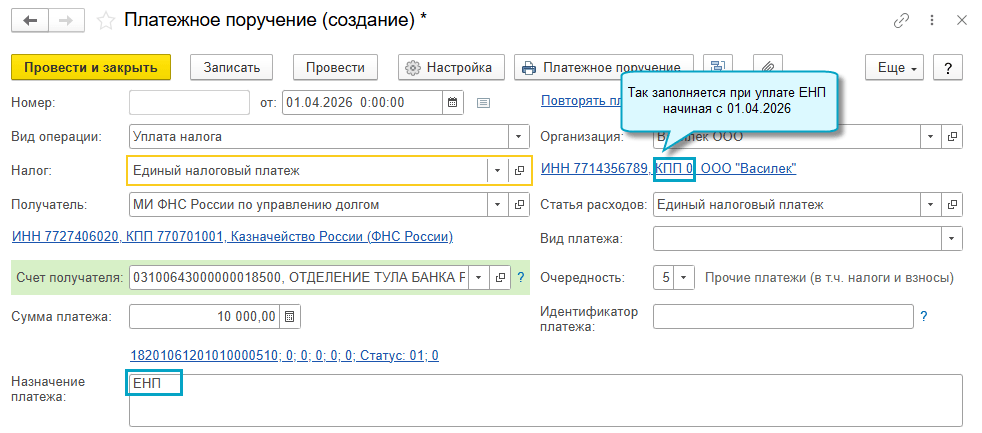The height and width of the screenshot is (433, 982).
Task: Open the Настройка settings button
Action: 450,67
